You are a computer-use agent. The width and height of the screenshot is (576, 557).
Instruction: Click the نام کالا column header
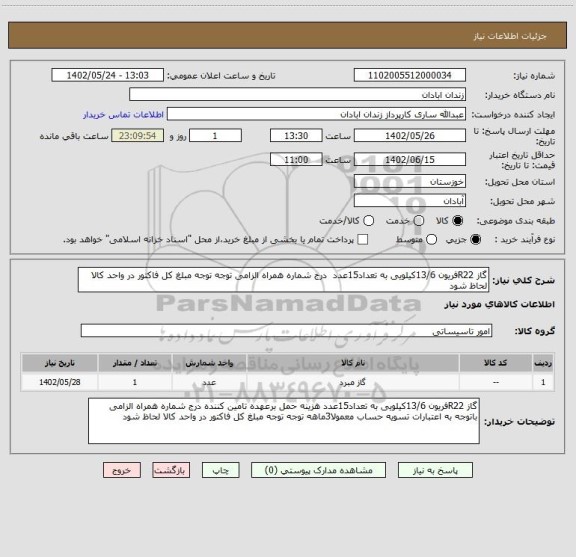(353, 363)
